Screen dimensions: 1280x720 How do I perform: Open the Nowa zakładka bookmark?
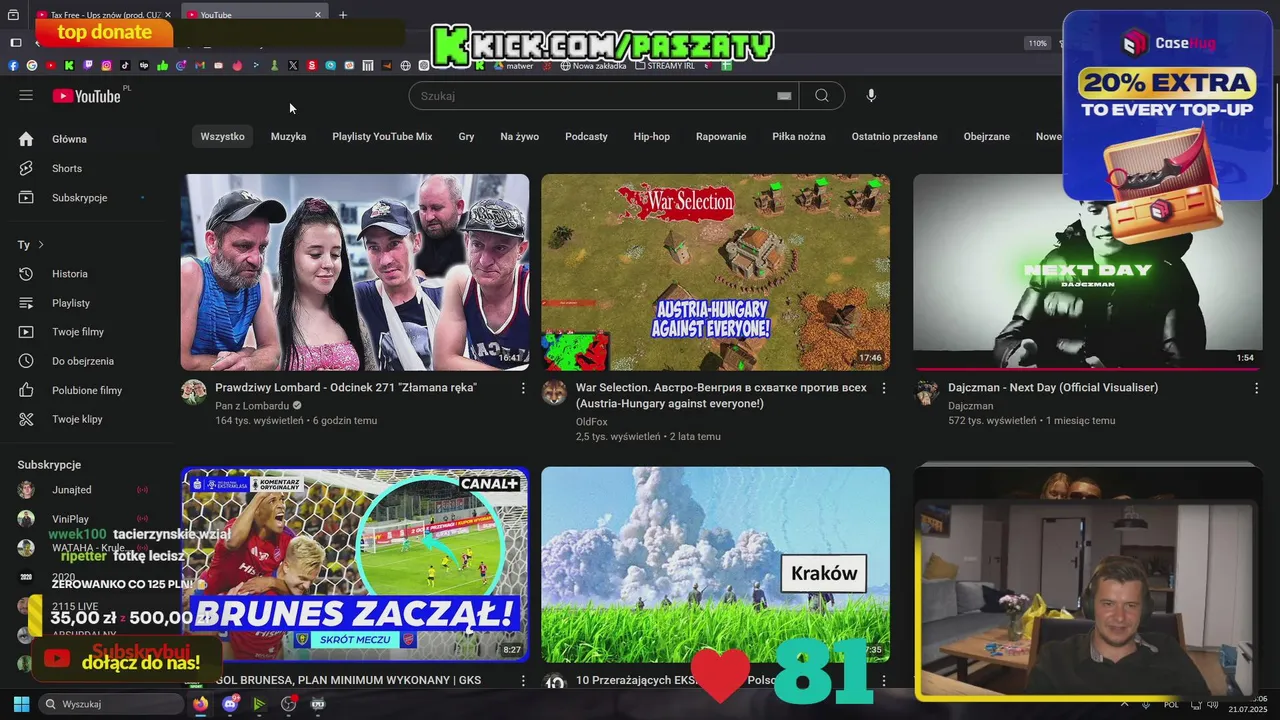[x=593, y=66]
